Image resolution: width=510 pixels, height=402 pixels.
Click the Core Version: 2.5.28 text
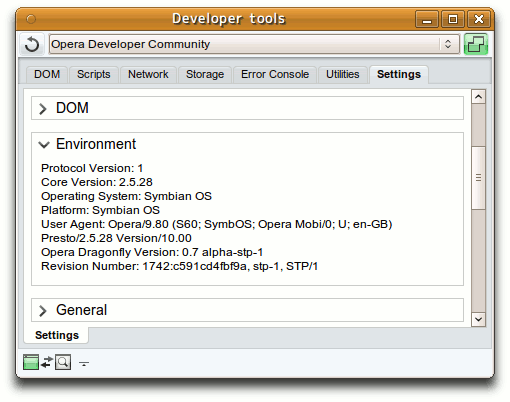pyautogui.click(x=97, y=182)
